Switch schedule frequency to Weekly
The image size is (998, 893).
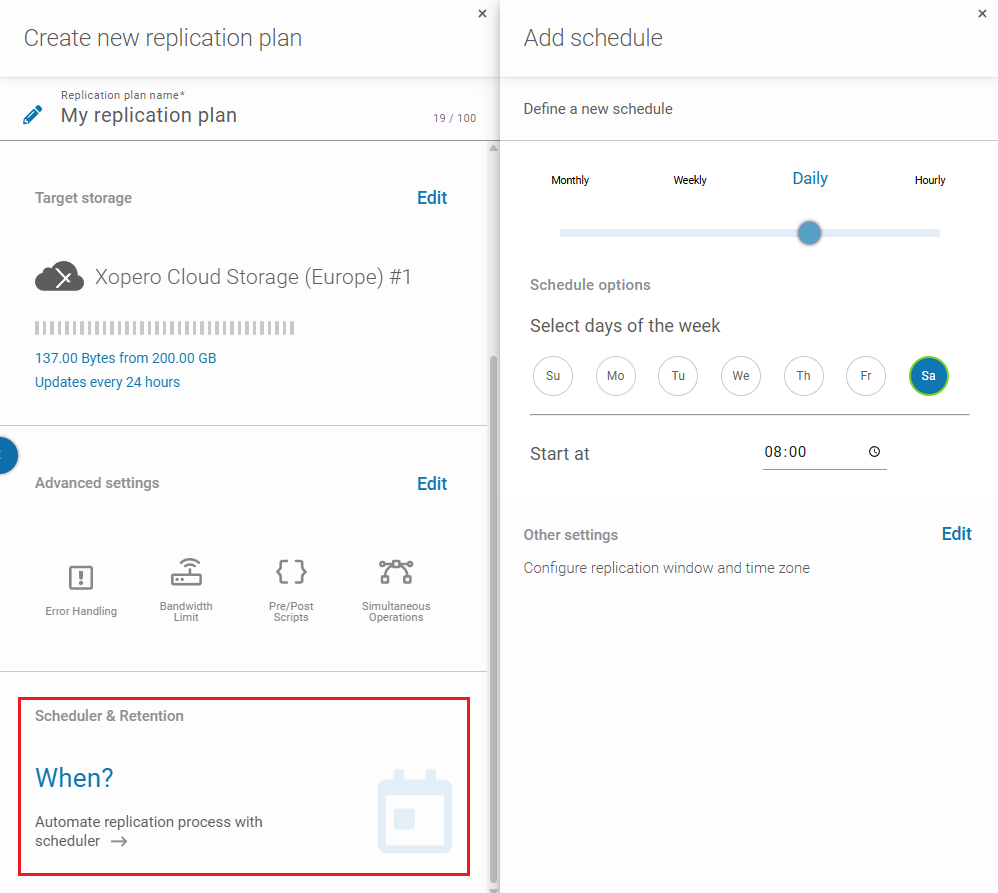coord(690,180)
